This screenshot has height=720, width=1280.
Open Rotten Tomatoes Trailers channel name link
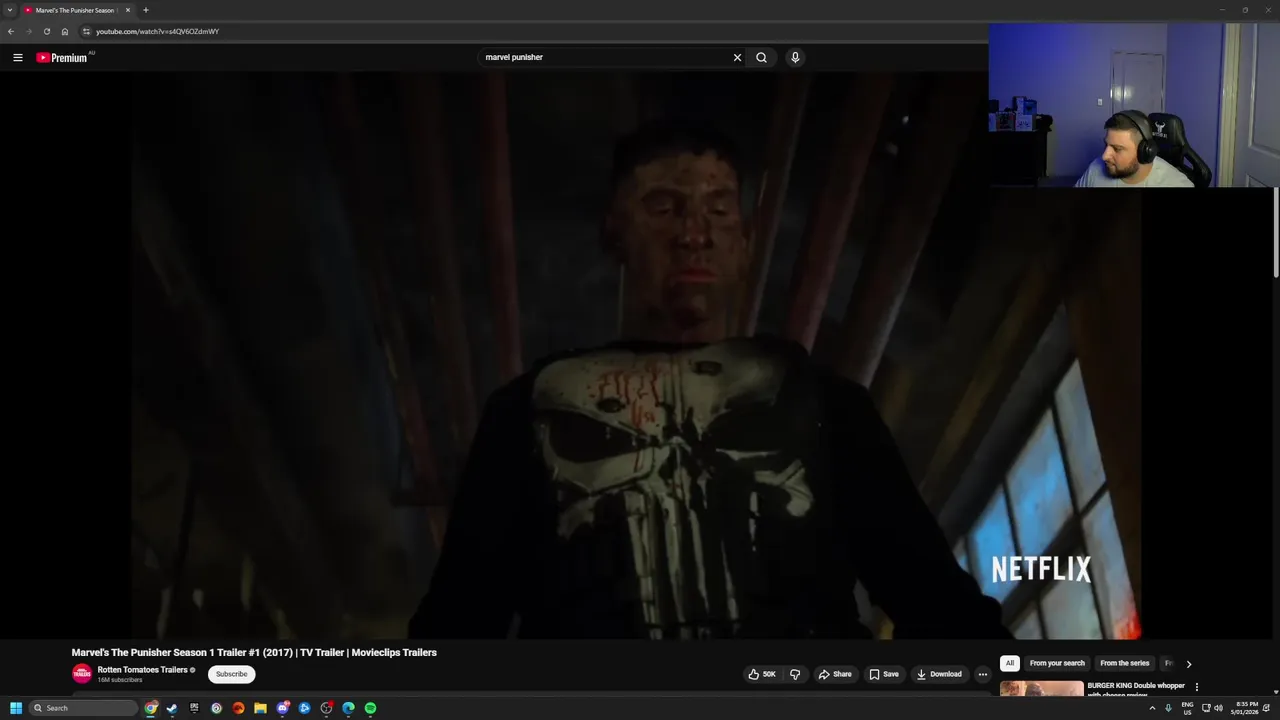(142, 670)
